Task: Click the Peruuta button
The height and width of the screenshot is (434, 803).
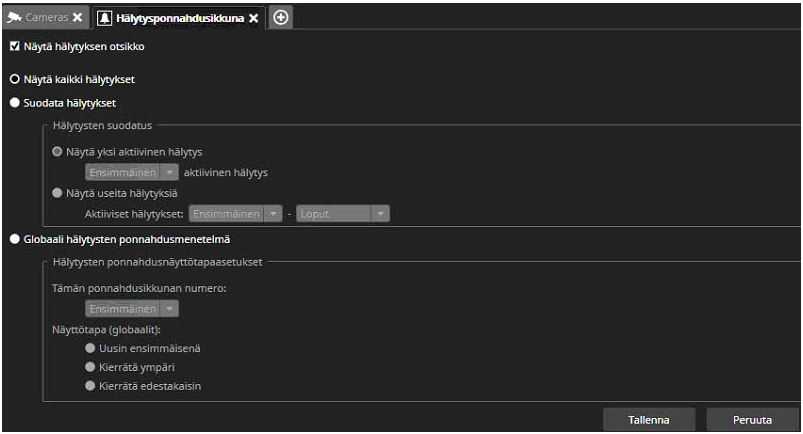Action: [x=752, y=420]
